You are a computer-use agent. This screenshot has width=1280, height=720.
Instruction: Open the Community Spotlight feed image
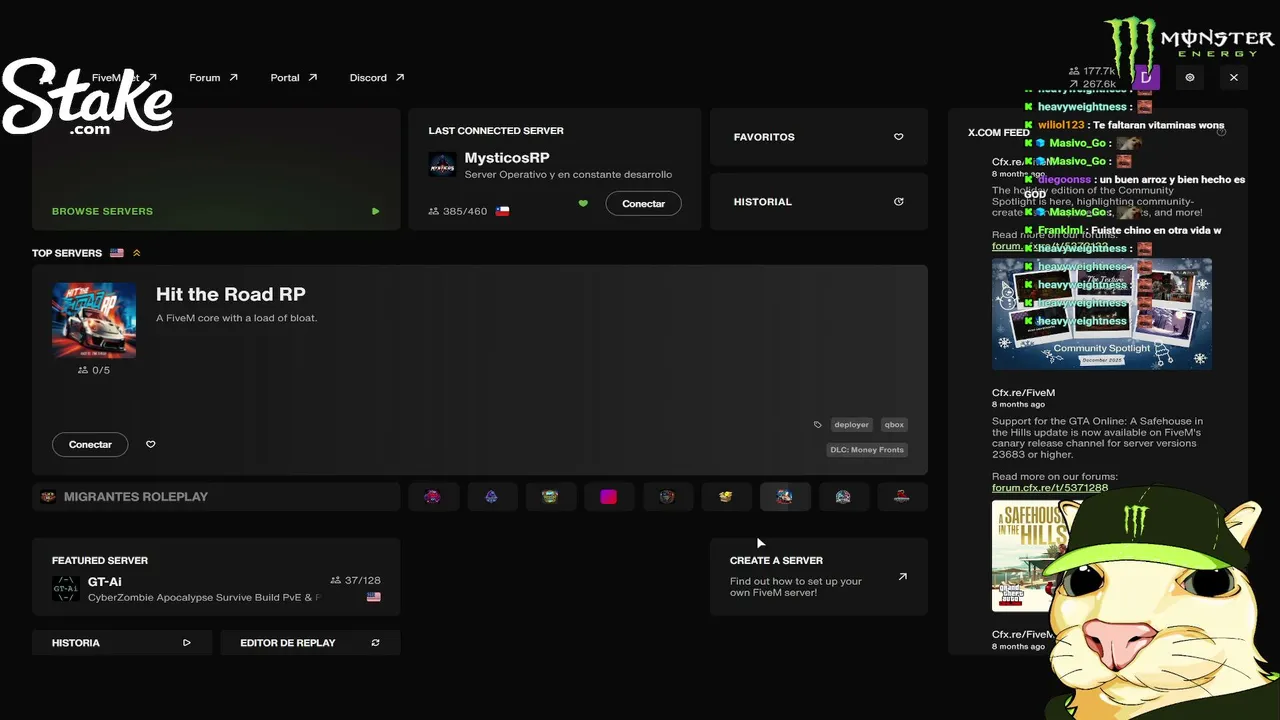[x=1102, y=314]
